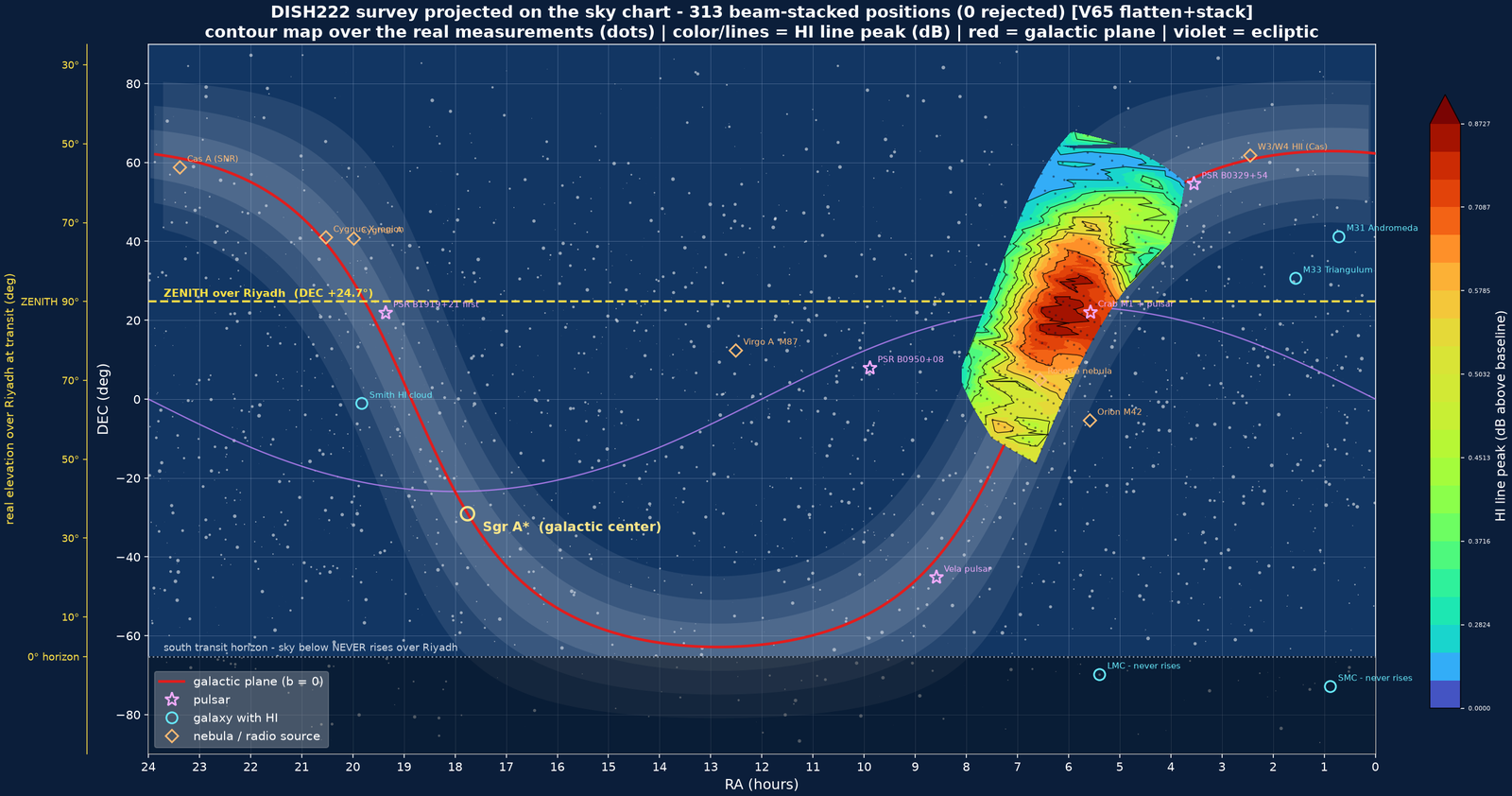Select the PSR B1919+21 pulsar star marker
Image resolution: width=1512 pixels, height=796 pixels.
click(x=386, y=313)
